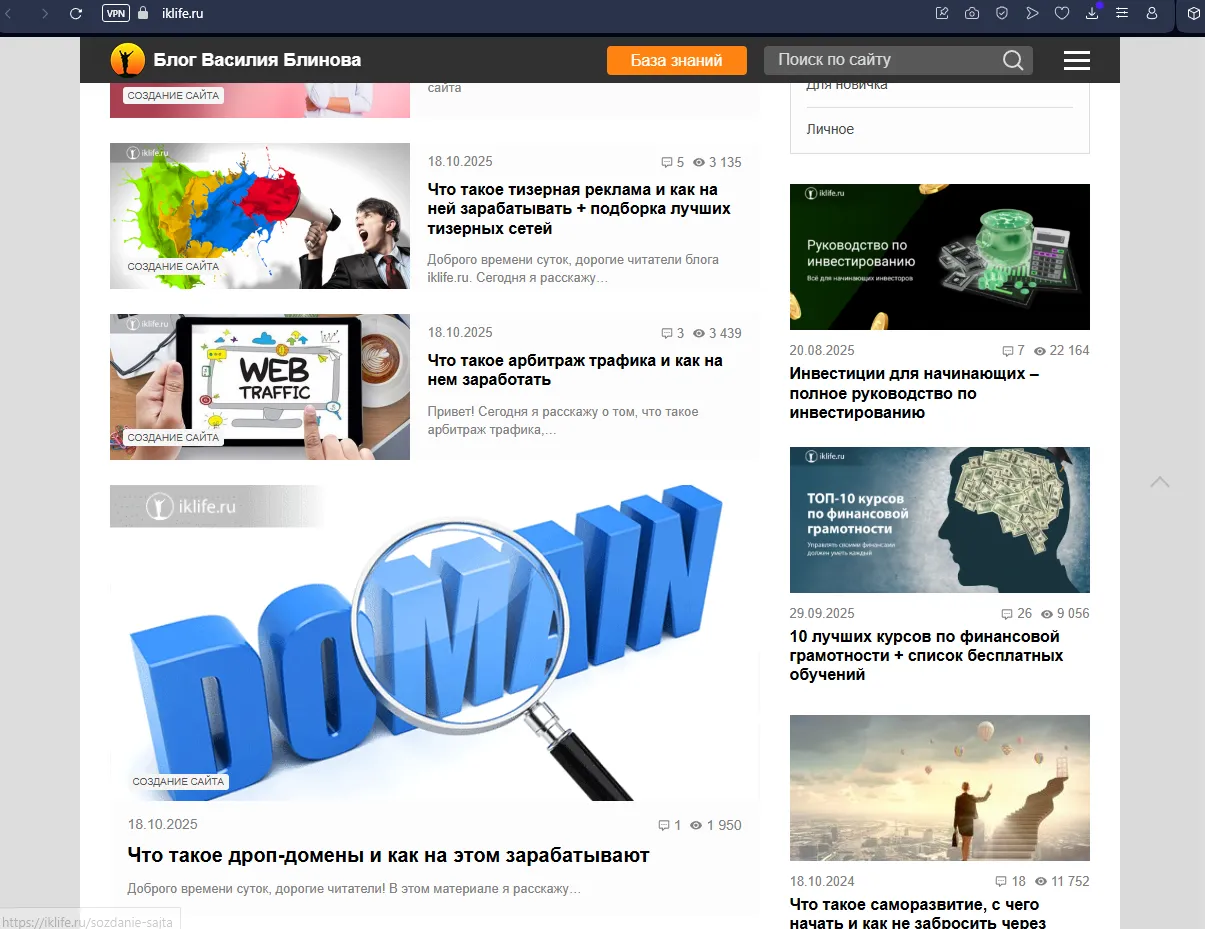Screen dimensions: 1205x929
Task: Open the browser snapshot camera icon
Action: [972, 13]
